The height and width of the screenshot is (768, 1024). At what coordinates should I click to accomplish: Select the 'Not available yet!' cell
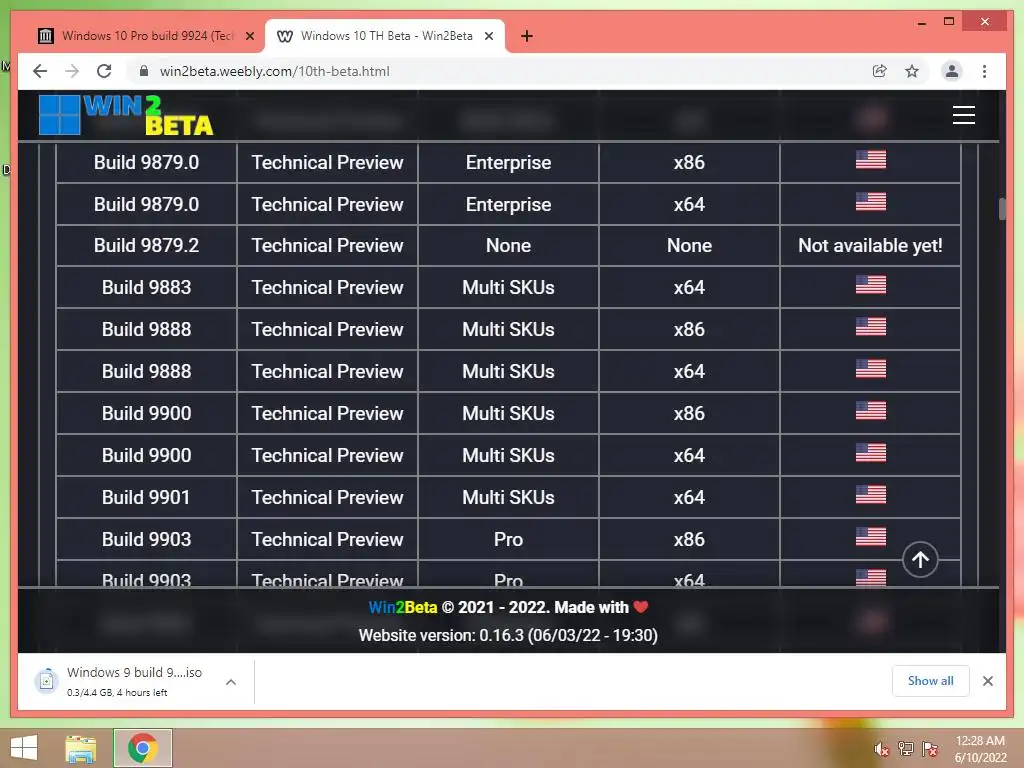point(870,246)
